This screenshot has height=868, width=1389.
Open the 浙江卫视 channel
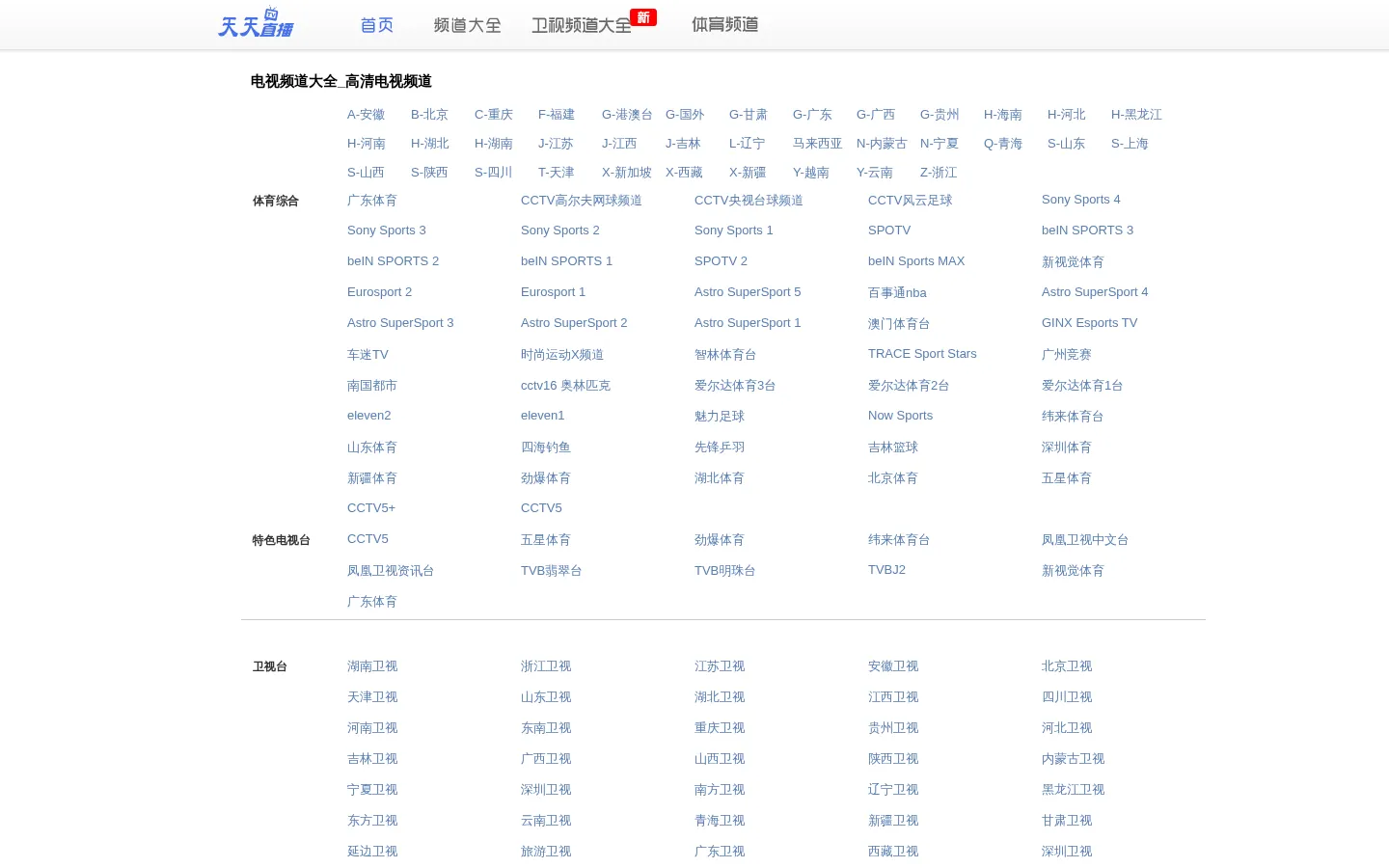(x=546, y=666)
